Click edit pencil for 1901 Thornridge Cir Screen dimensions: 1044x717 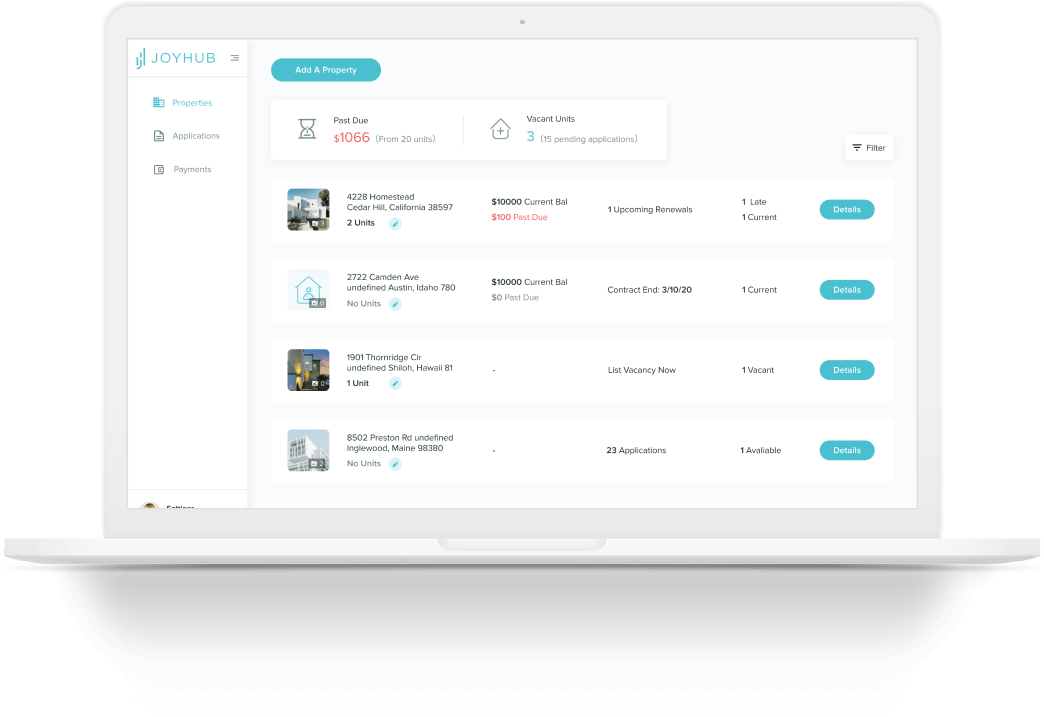pyautogui.click(x=395, y=384)
